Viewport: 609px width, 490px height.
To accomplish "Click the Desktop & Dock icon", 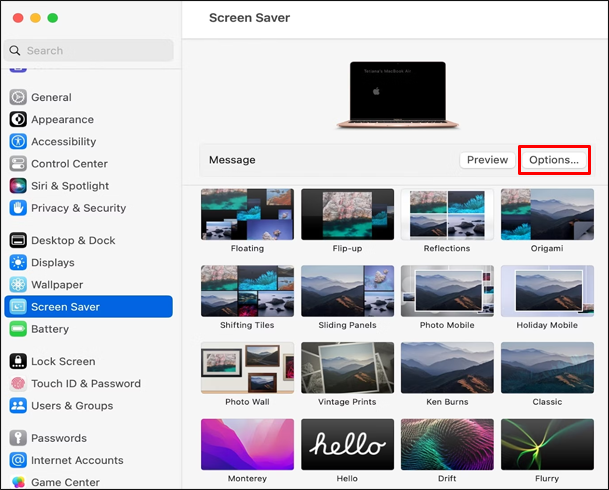I will pyautogui.click(x=18, y=240).
